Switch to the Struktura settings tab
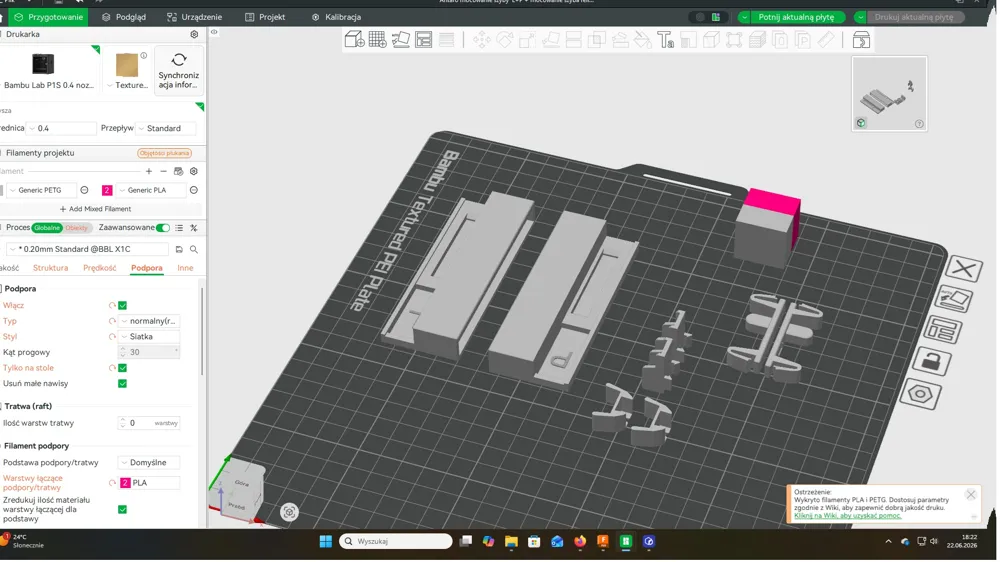1000x562 pixels. point(50,268)
